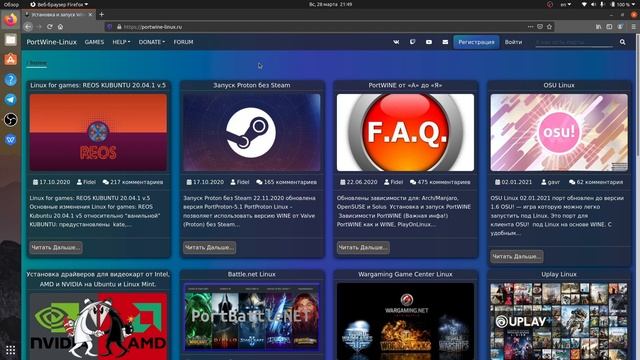The height and width of the screenshot is (360, 640).
Task: Click Читать Дальше under REOS Kubuntu article
Action: click(56, 247)
